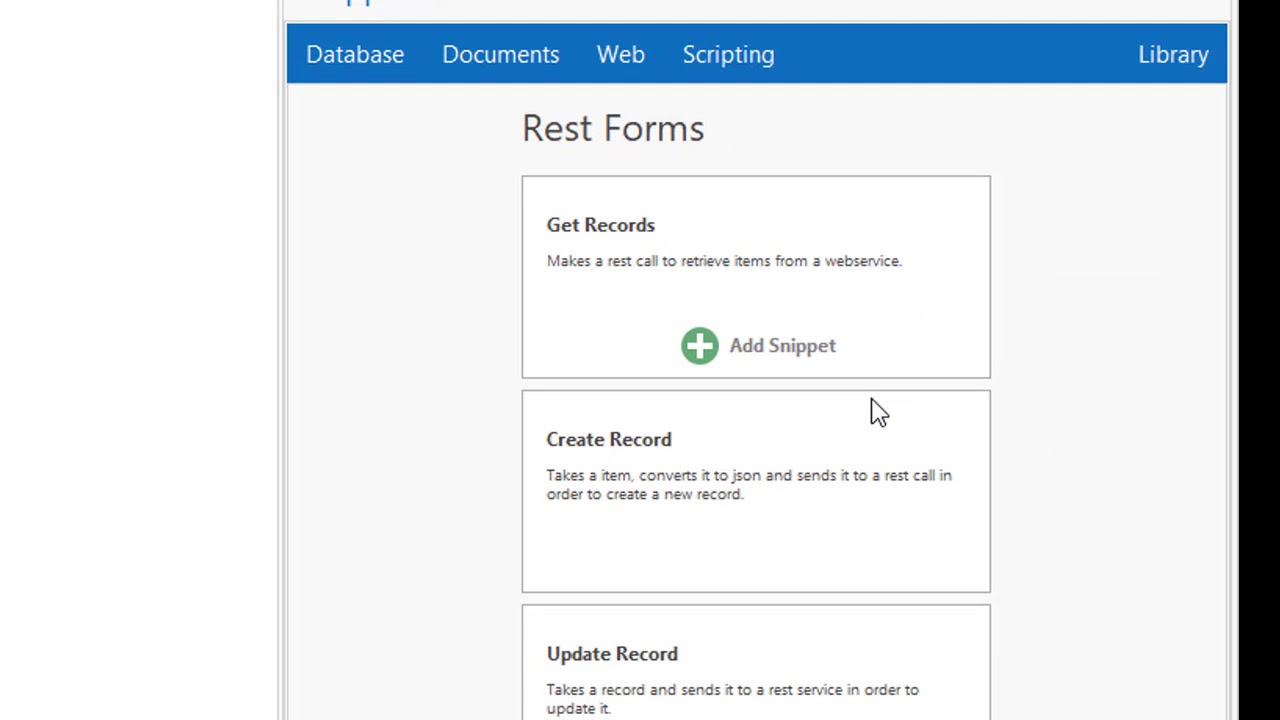Select the Get Records card title
The height and width of the screenshot is (720, 1280).
coord(600,225)
